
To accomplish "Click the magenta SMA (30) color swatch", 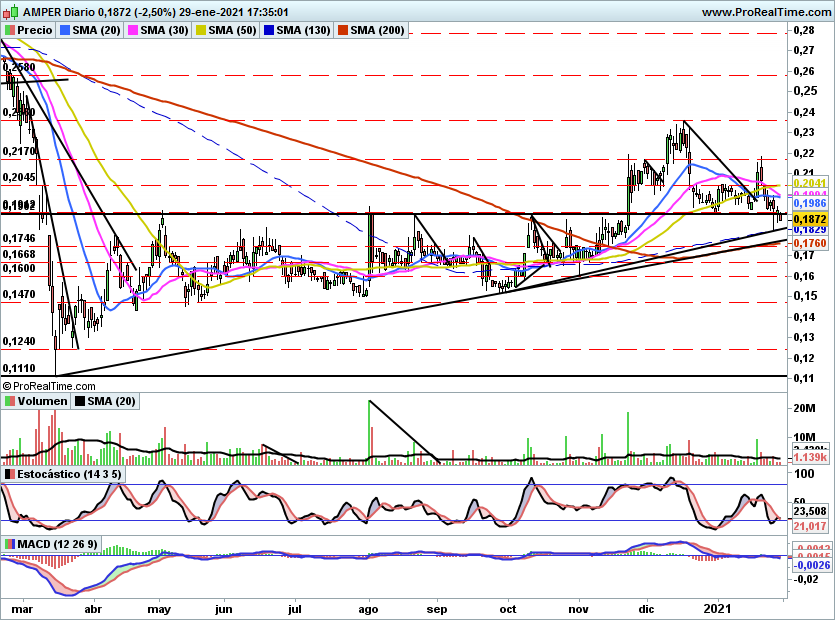I will (133, 30).
